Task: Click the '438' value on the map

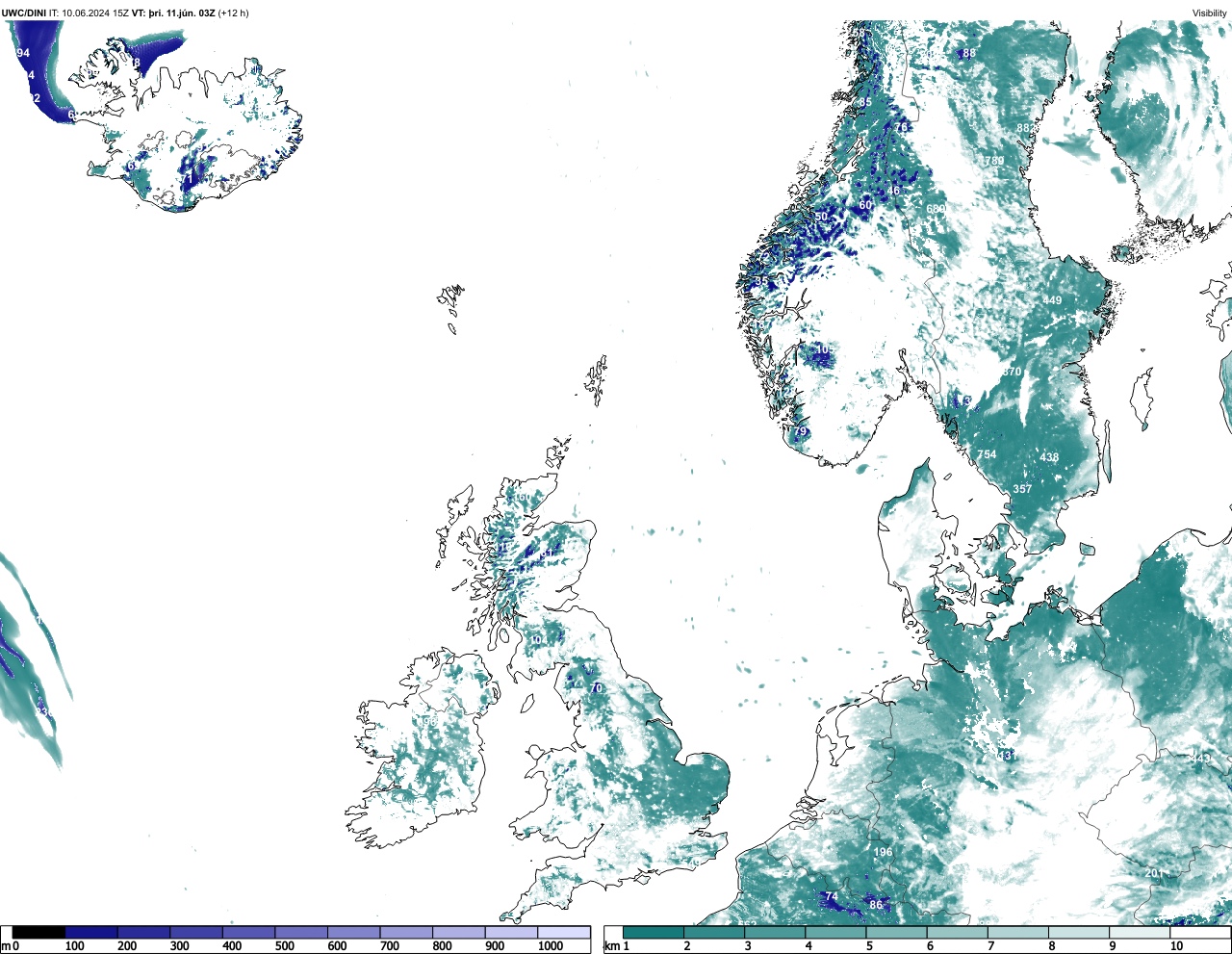Action: point(1049,457)
